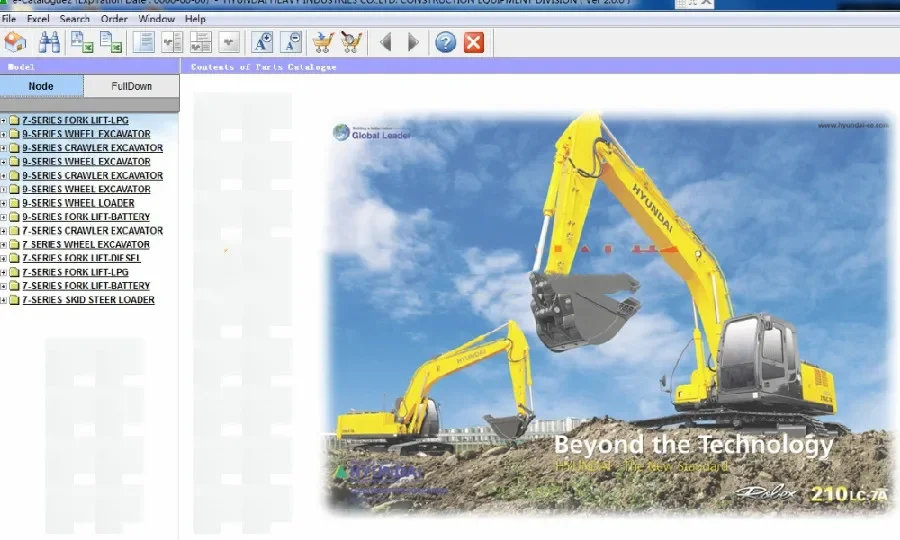This screenshot has width=900, height=540.
Task: Click the right arrow forward icon
Action: tap(413, 42)
